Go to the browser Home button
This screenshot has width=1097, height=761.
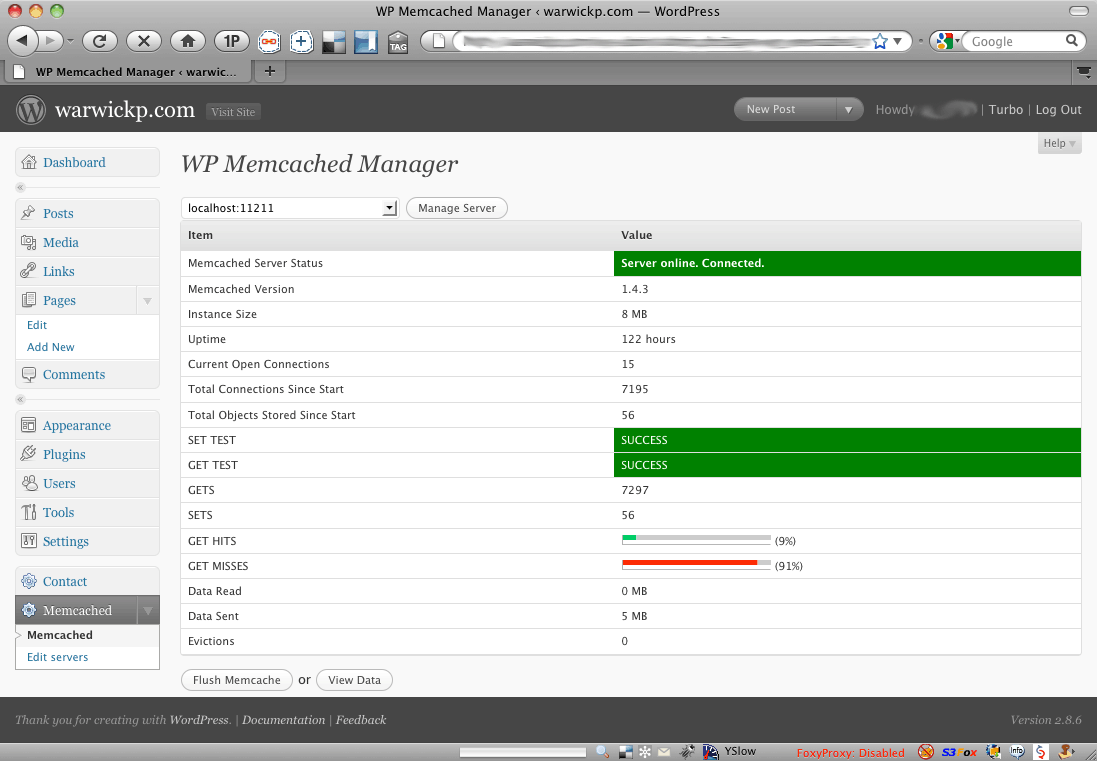point(187,41)
